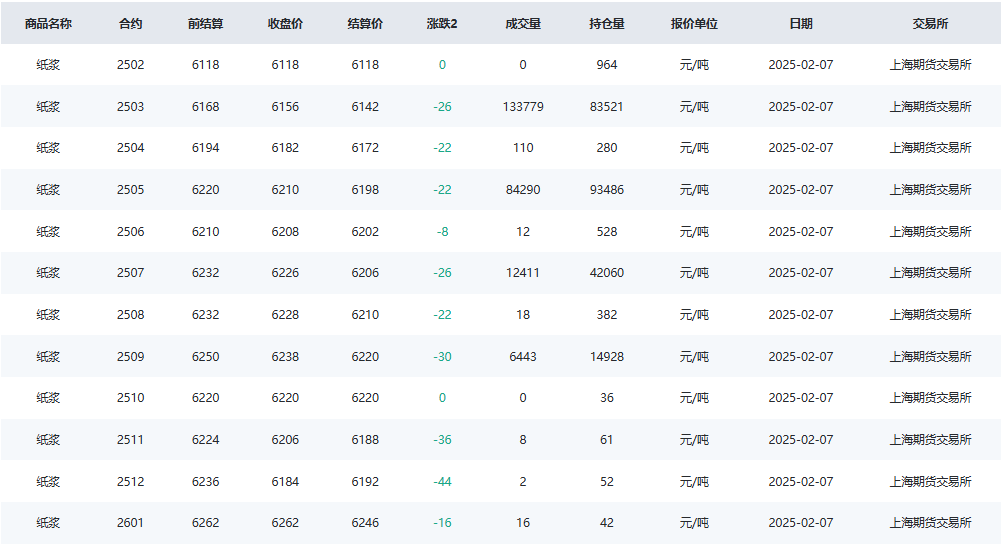Select the 合约 column header
The image size is (1002, 556).
[130, 24]
